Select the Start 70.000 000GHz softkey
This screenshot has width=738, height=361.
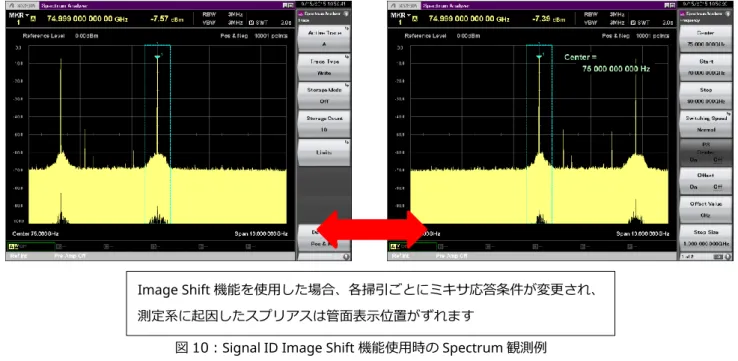(706, 67)
